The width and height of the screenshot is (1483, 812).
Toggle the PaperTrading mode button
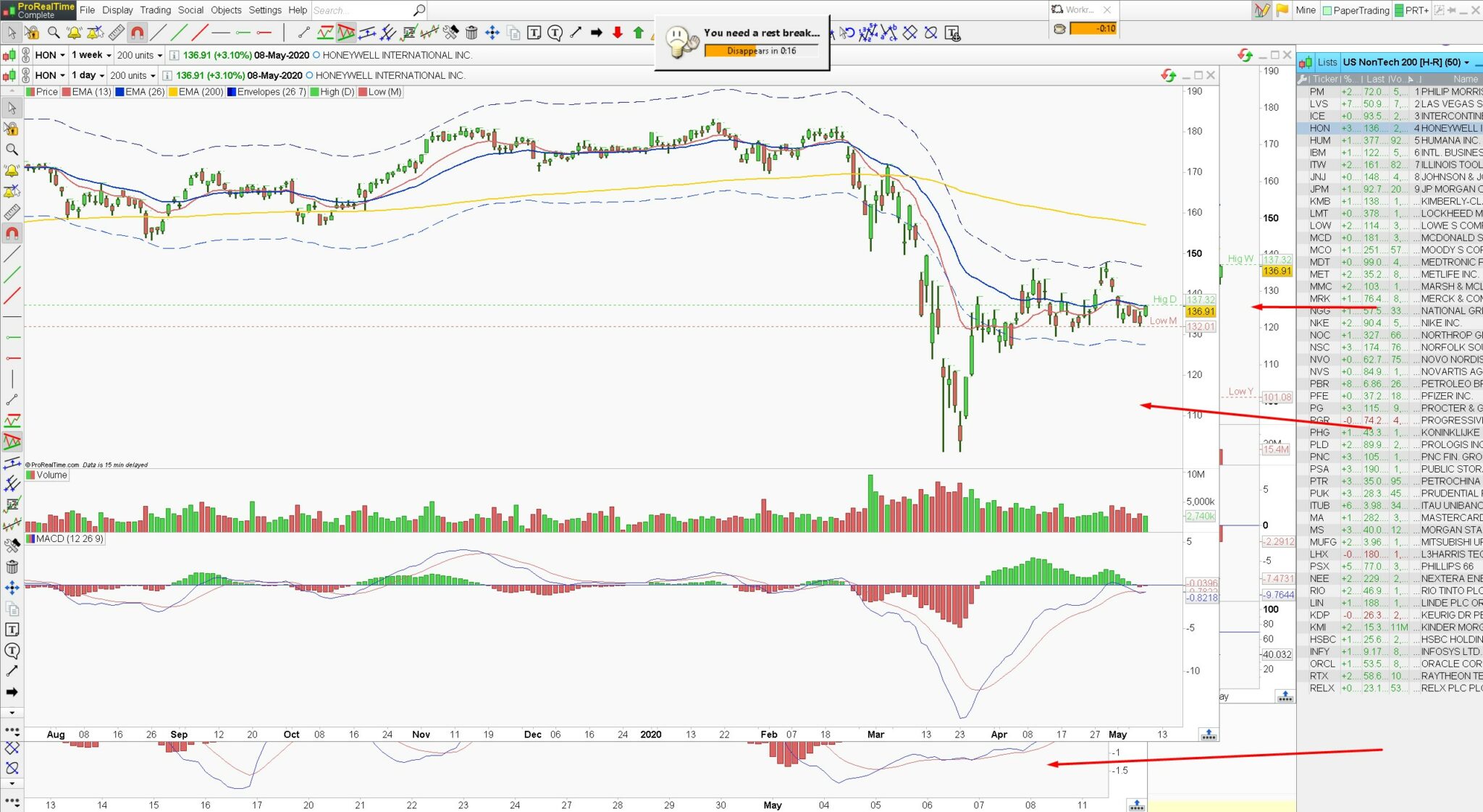1356,10
